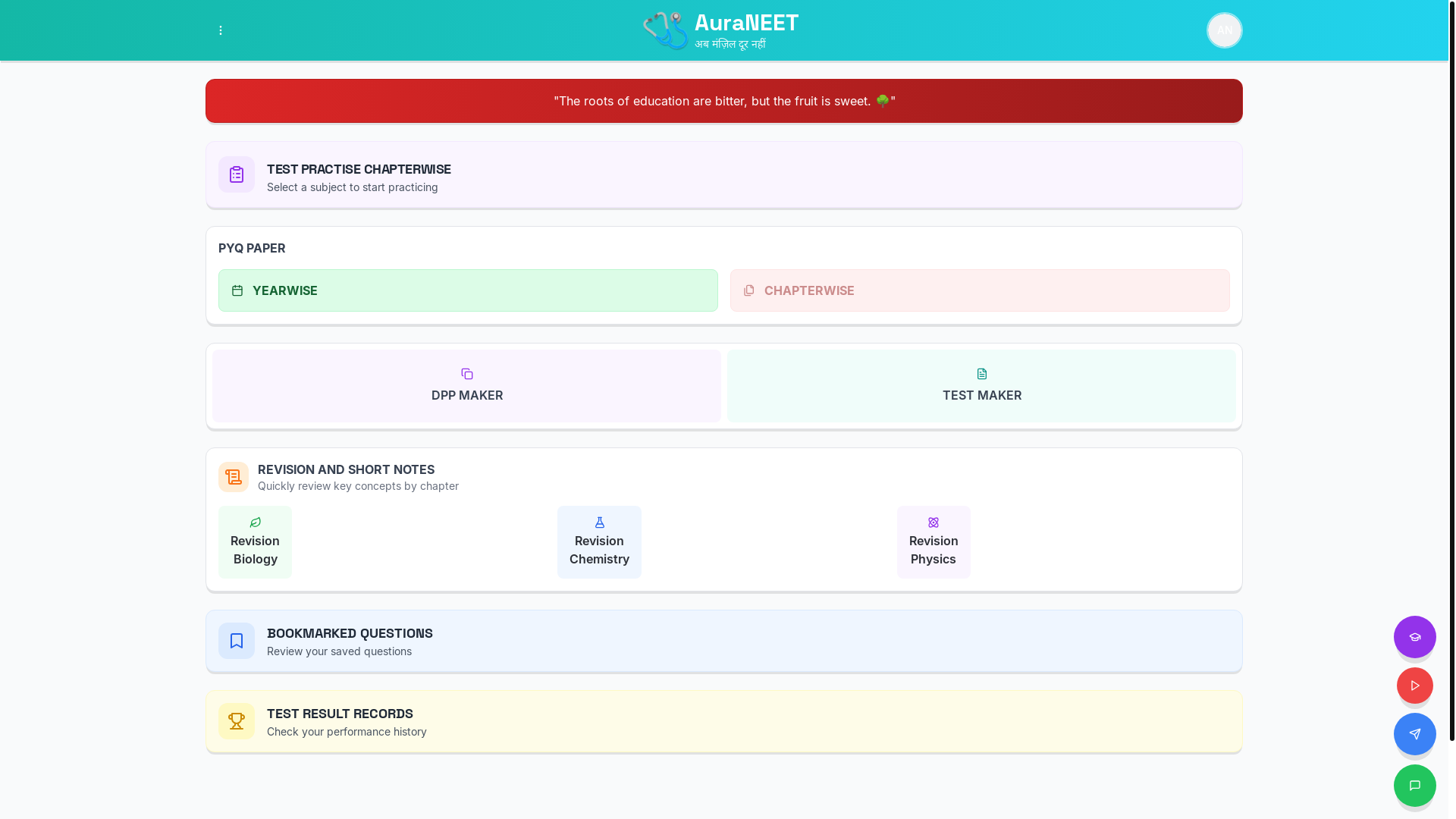Image resolution: width=1456 pixels, height=819 pixels.
Task: Click the Test Maker document icon
Action: coord(982,374)
